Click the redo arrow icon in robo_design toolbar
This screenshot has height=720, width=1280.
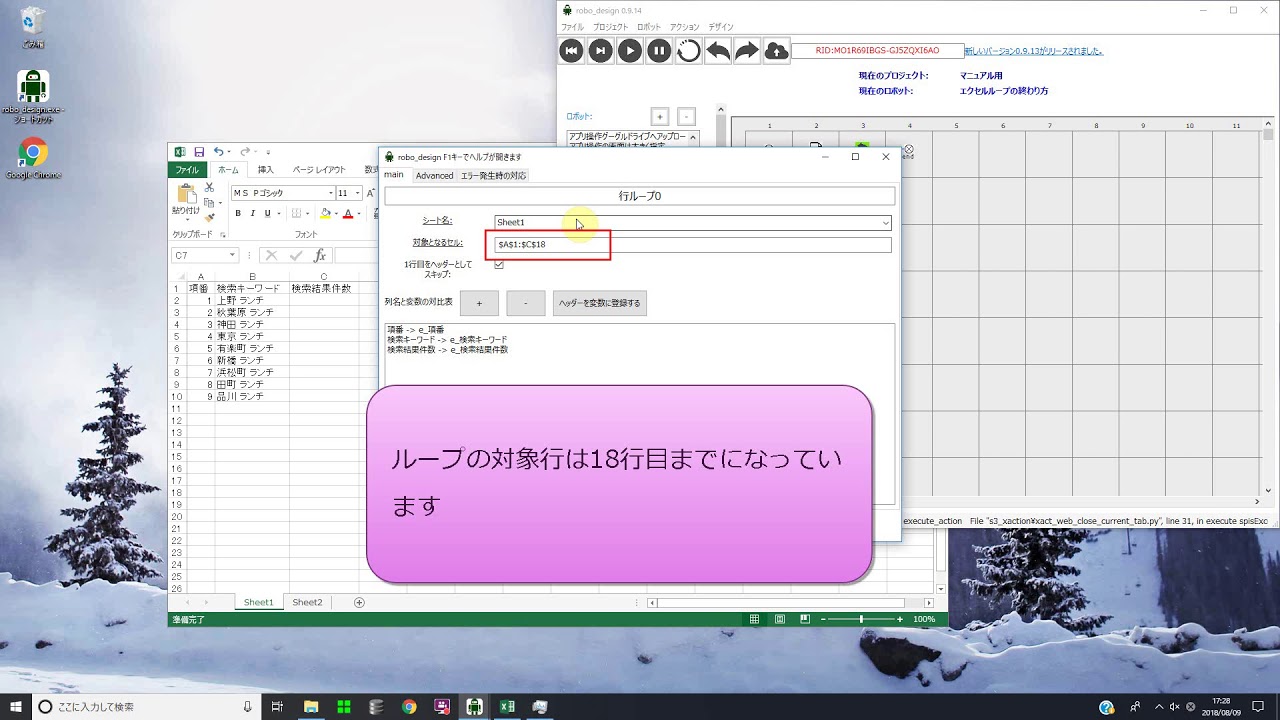[x=747, y=51]
